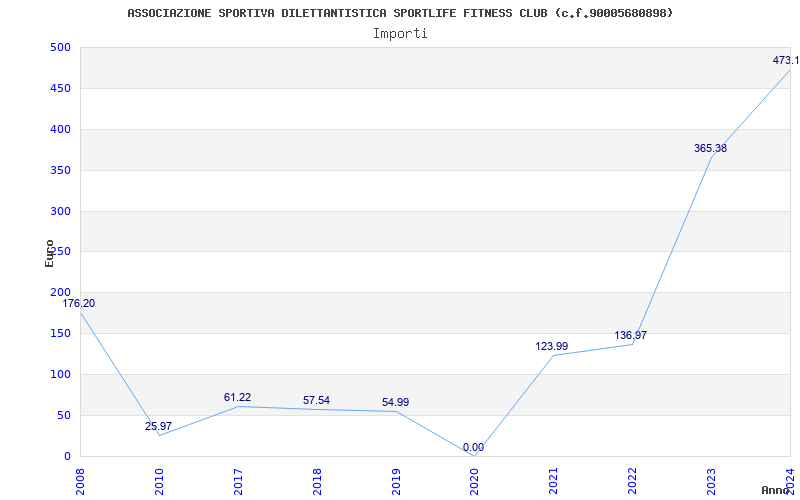Click the 2022 x-axis year label

(x=632, y=481)
